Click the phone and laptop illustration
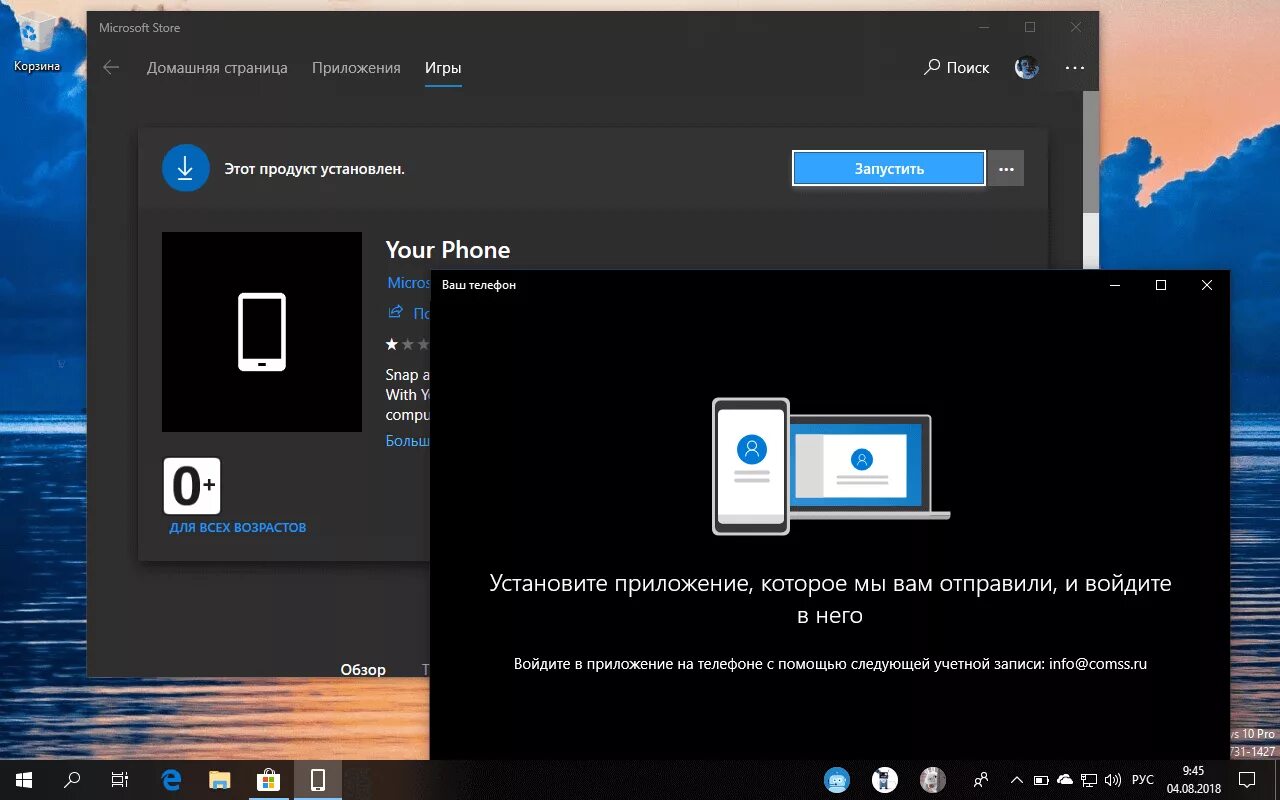The height and width of the screenshot is (800, 1280). pyautogui.click(x=831, y=466)
